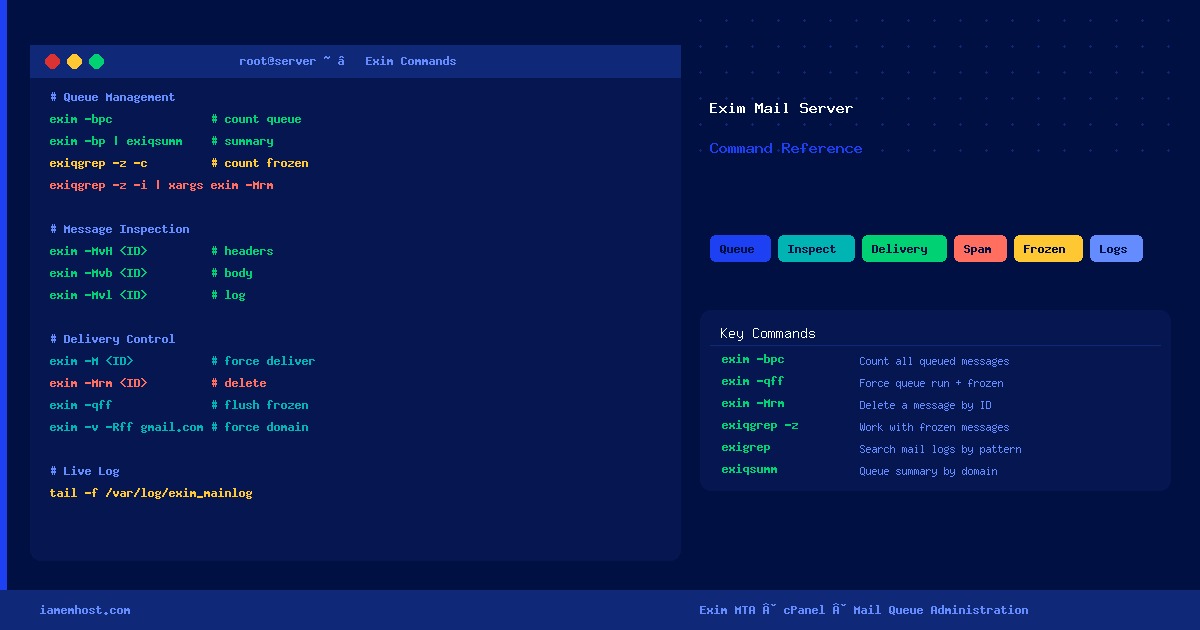Click the green maximize dot in terminal
Image resolution: width=1200 pixels, height=630 pixels.
point(97,61)
